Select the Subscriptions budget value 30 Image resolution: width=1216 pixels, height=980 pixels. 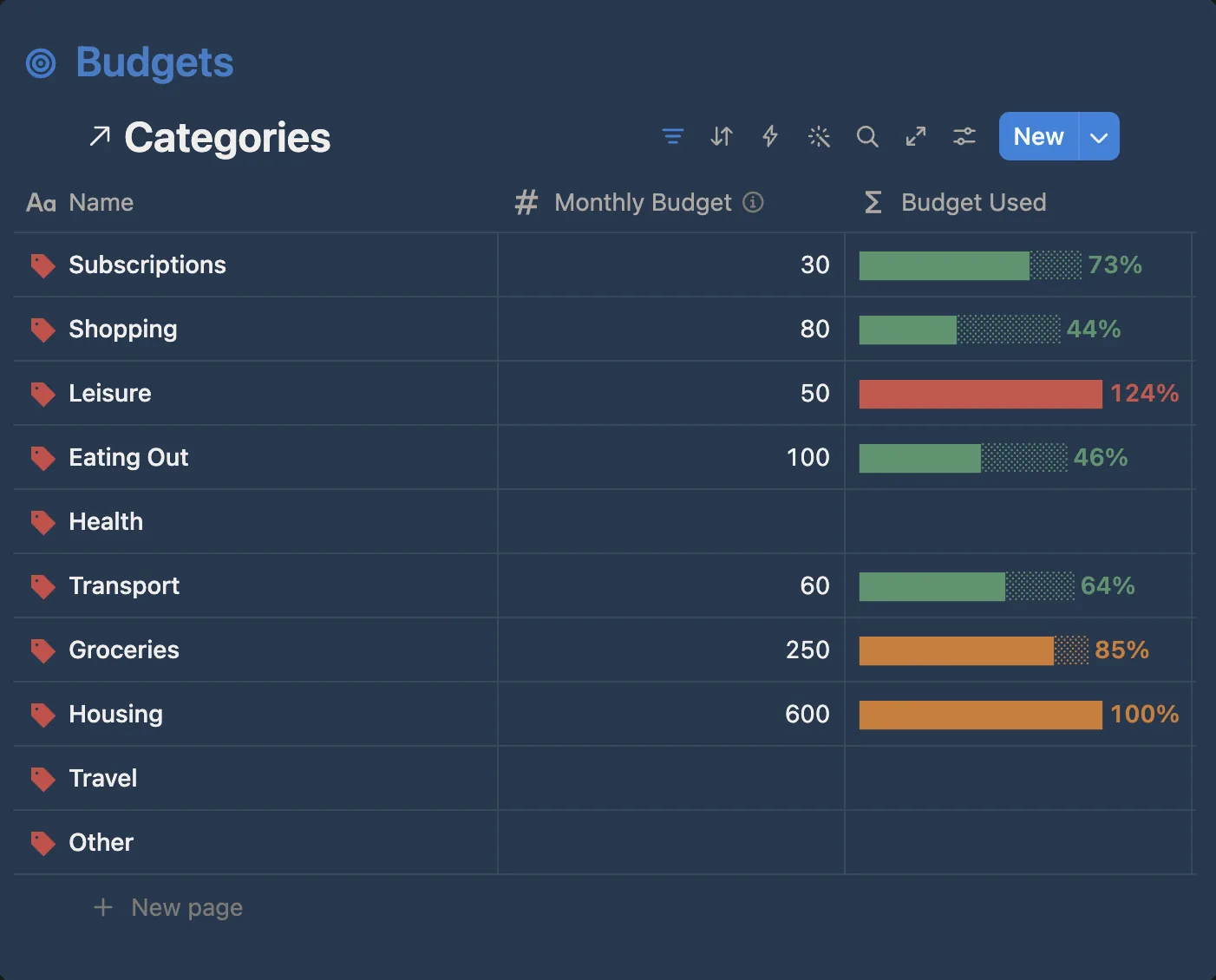coord(815,265)
